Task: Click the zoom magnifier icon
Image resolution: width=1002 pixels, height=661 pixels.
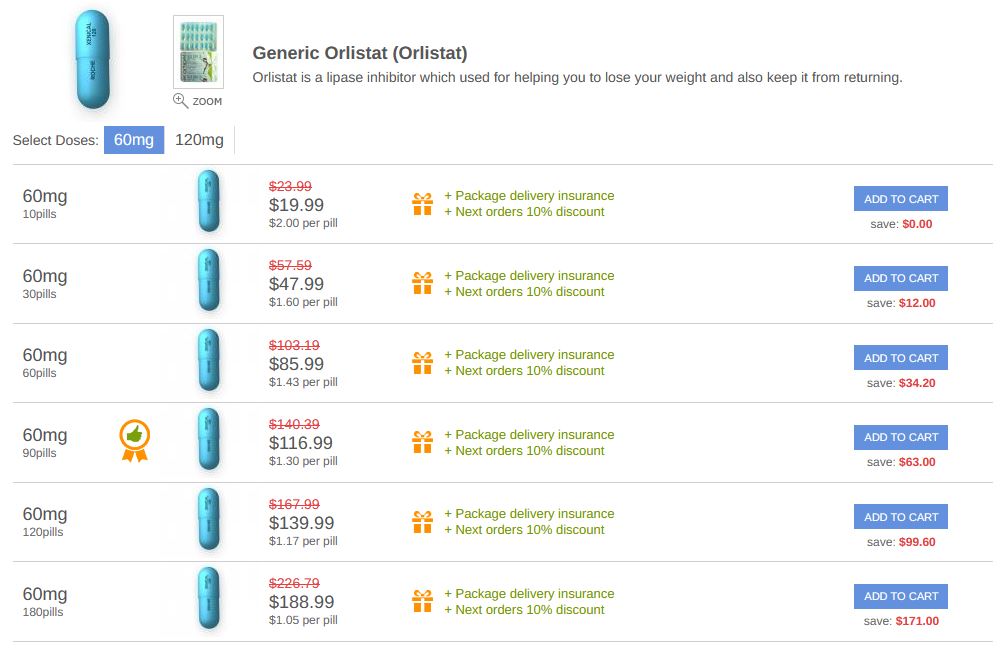Action: [180, 100]
